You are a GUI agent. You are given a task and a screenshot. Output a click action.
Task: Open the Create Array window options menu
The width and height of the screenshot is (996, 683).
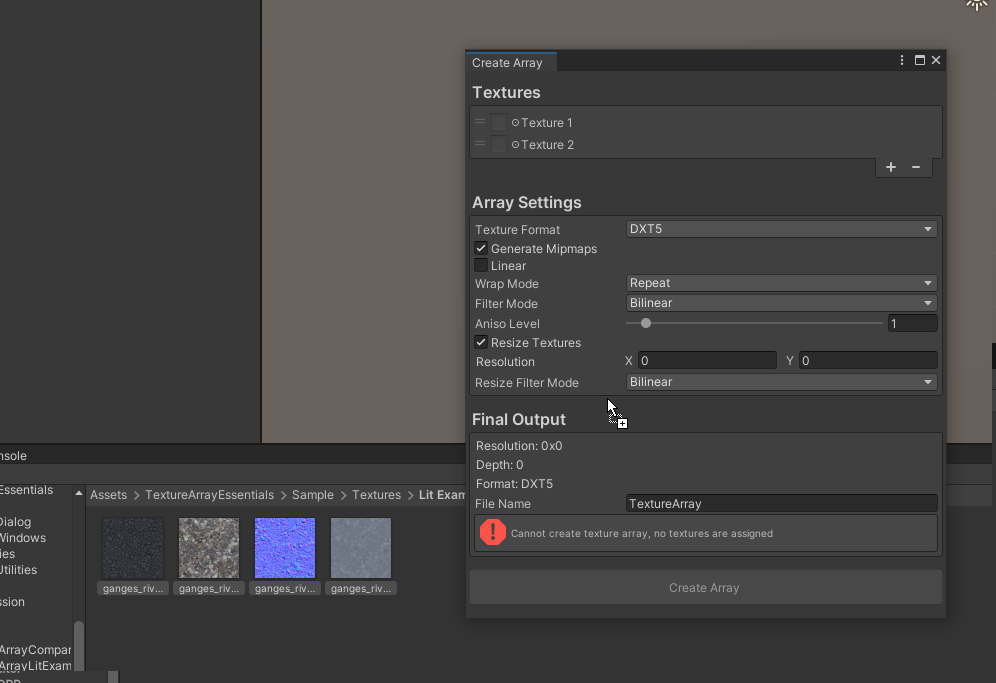coord(902,61)
